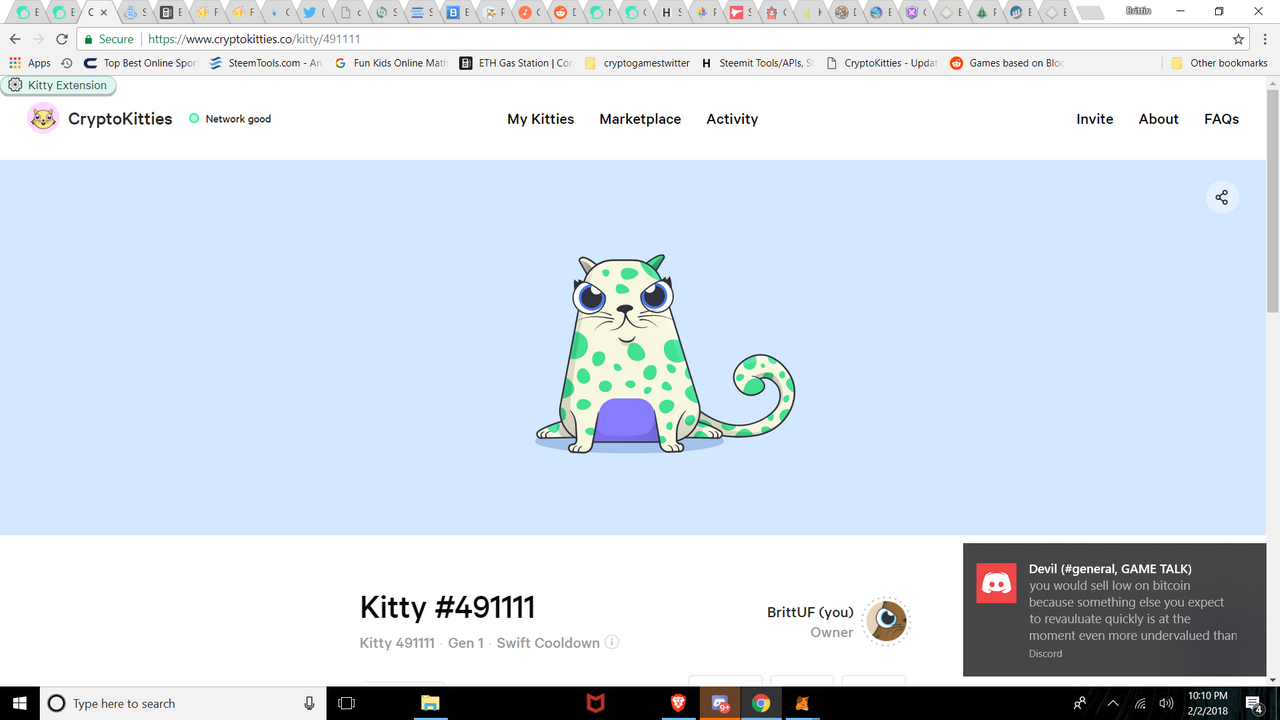Open the cryptogamestwitter bookmark folder
This screenshot has width=1280, height=720.
(637, 63)
